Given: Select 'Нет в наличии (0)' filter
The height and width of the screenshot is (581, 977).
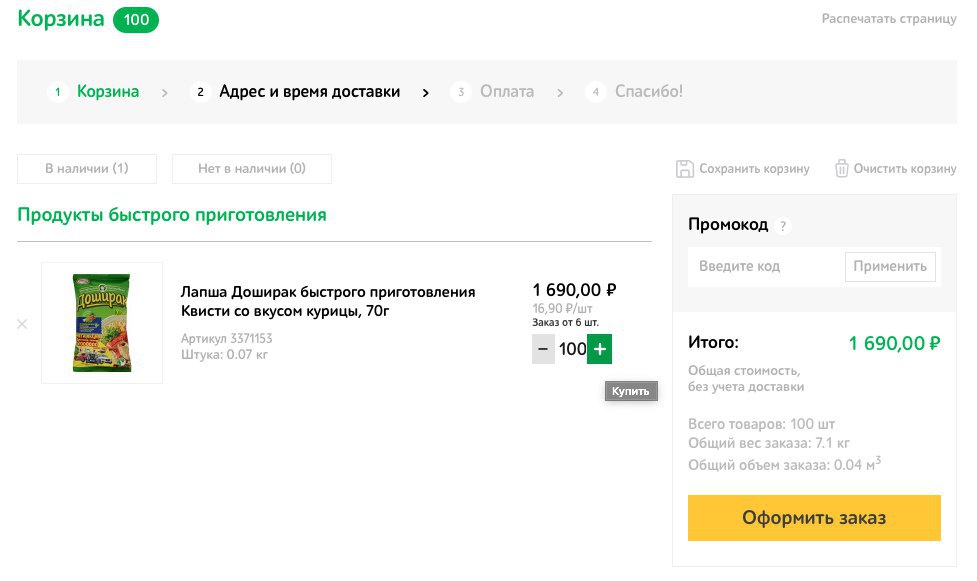Looking at the screenshot, I should 252,169.
